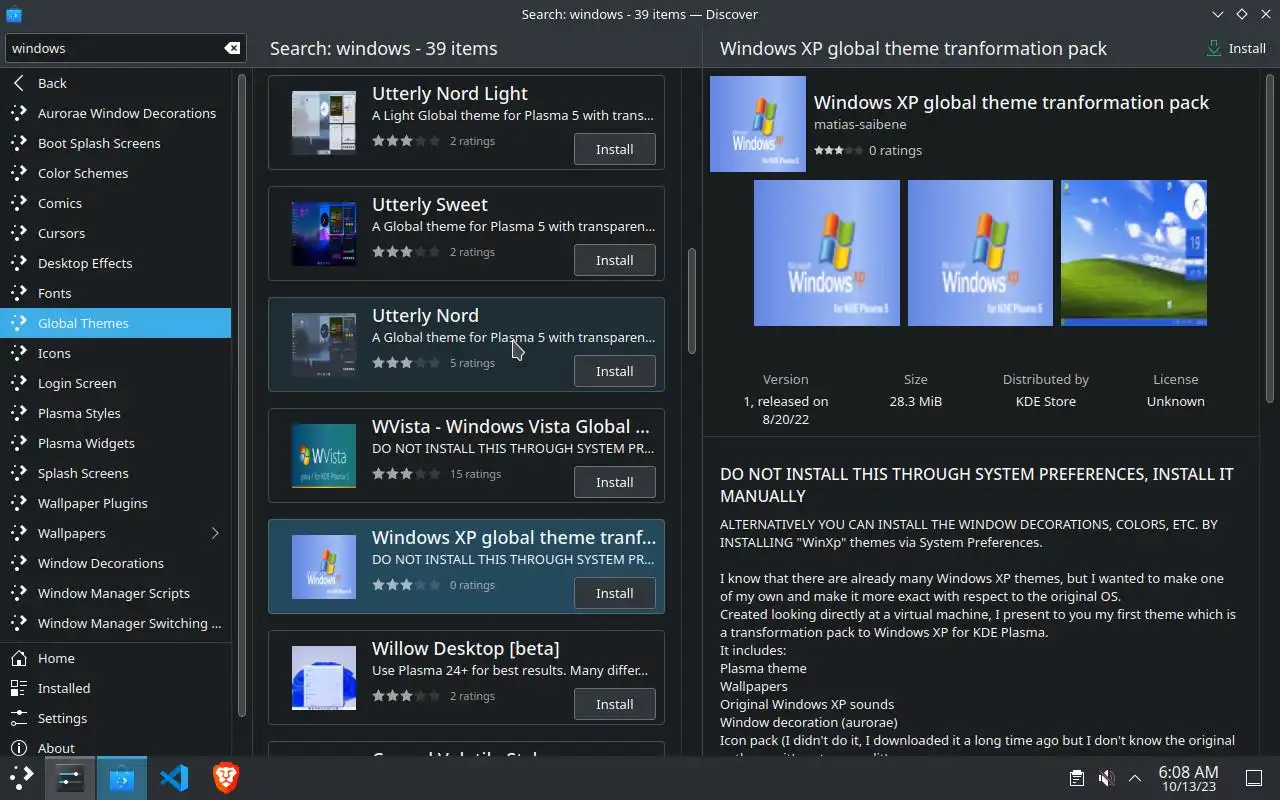
Task: Install the Utterly Nord theme
Action: (615, 371)
